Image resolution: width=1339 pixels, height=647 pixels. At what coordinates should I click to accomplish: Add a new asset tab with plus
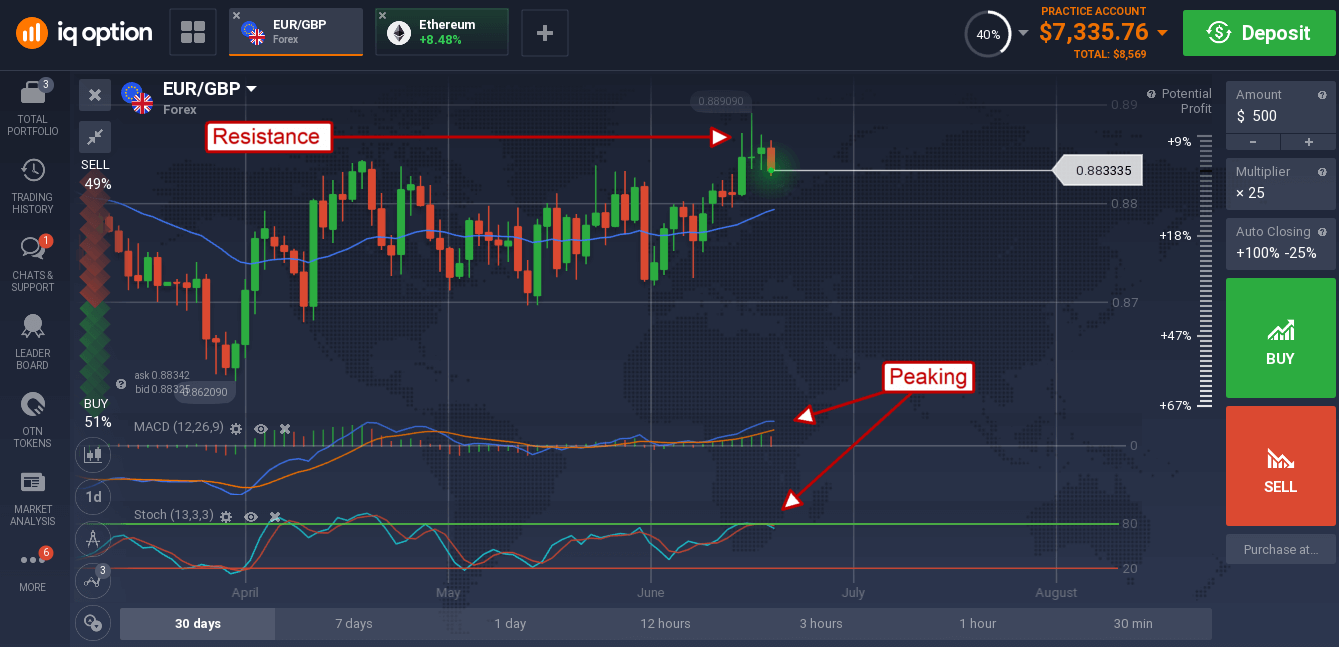pyautogui.click(x=545, y=33)
